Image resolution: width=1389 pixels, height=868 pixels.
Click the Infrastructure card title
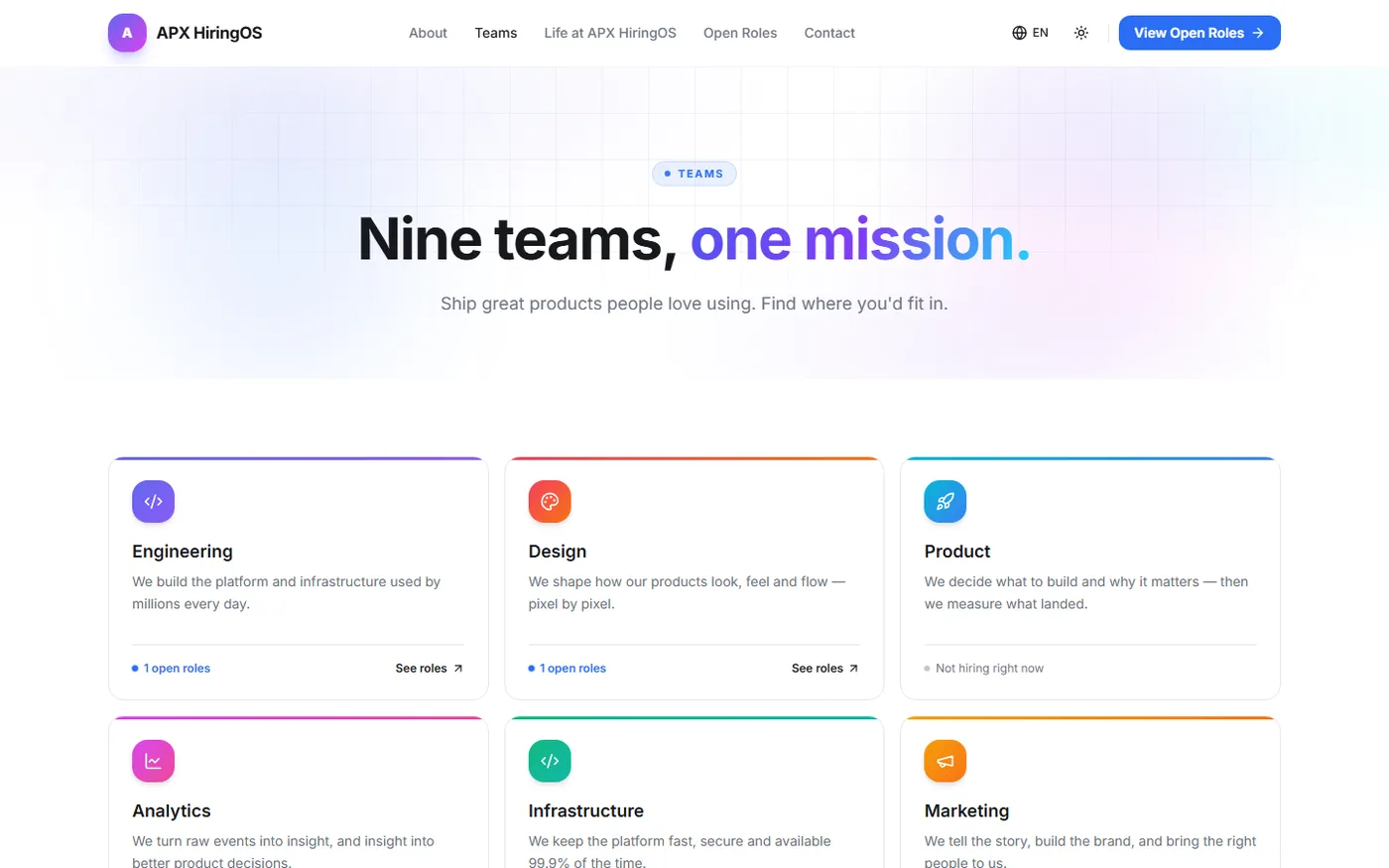pyautogui.click(x=586, y=811)
